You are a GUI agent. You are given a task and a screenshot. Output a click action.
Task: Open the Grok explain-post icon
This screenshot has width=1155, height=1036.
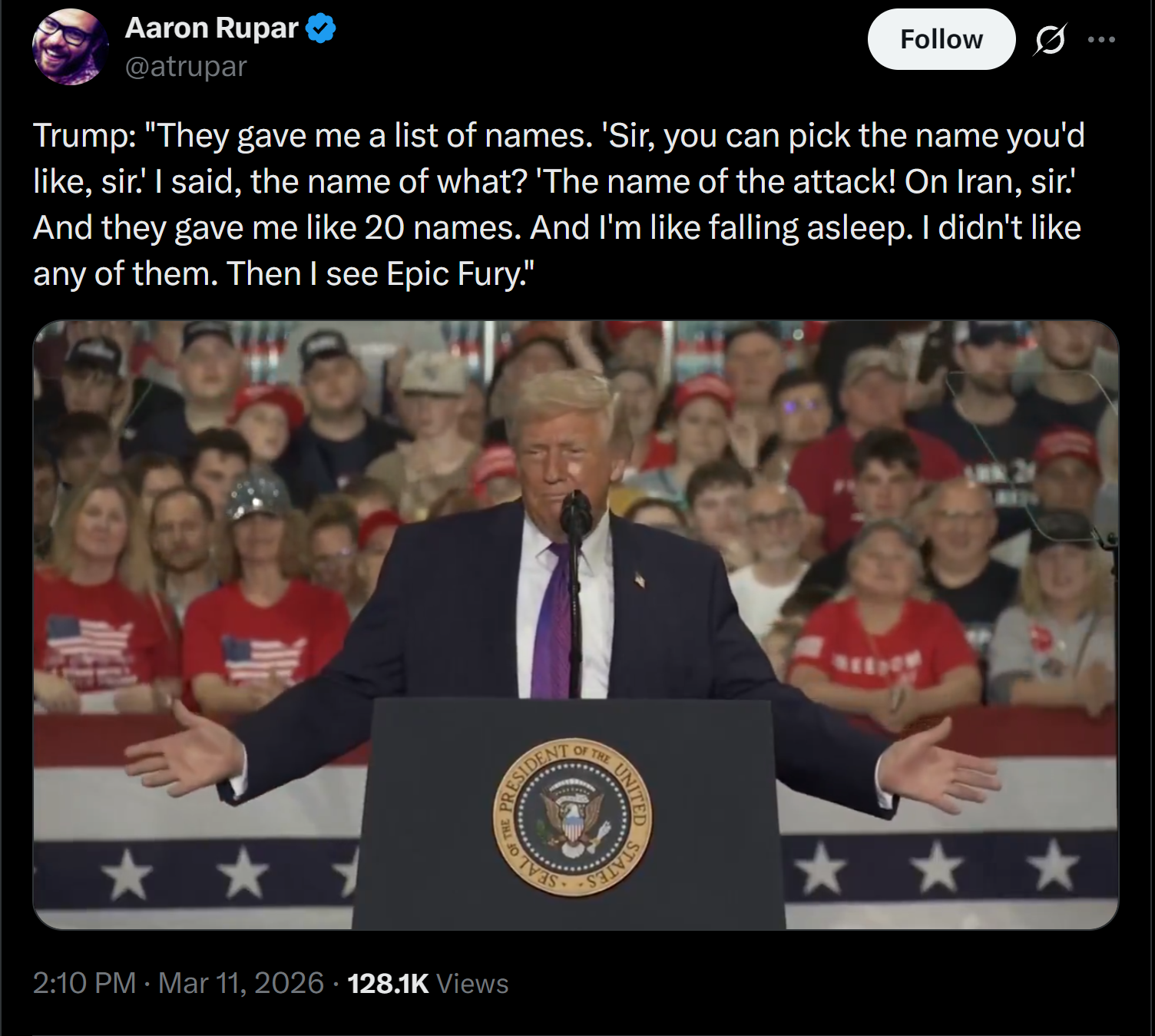tap(1049, 39)
